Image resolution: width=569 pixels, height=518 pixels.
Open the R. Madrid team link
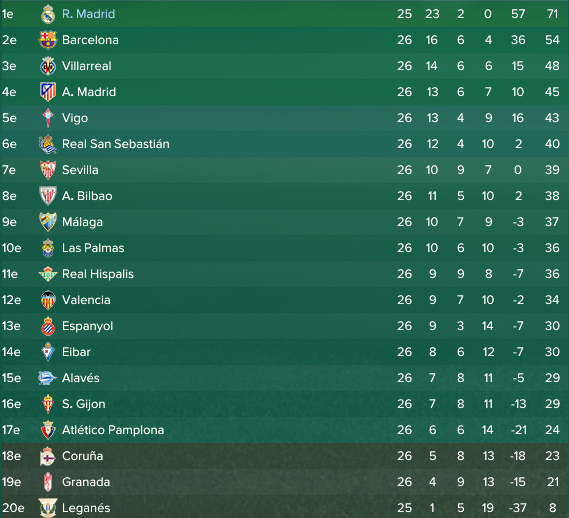89,14
